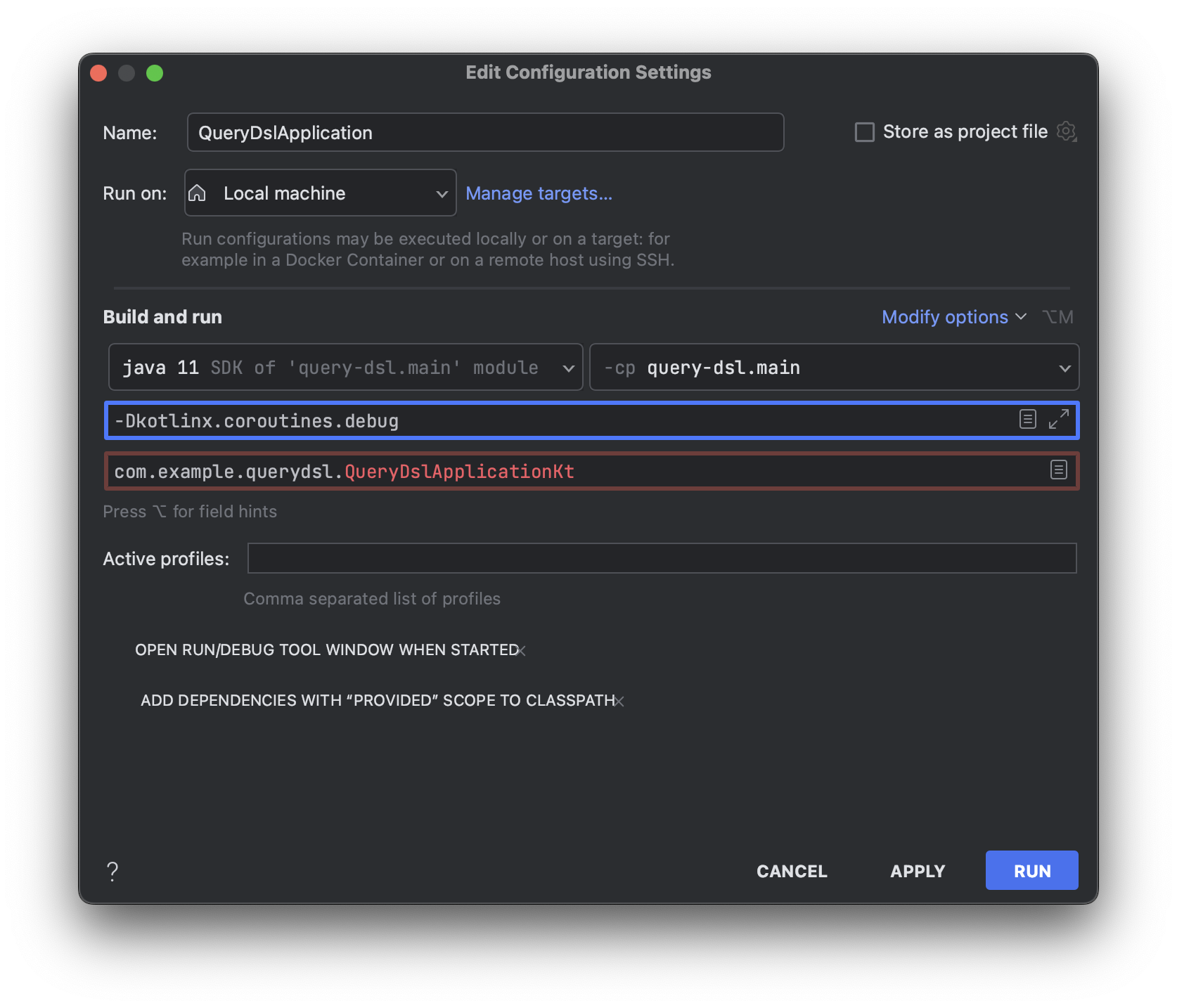Close the dialog with red window button
Screen dimensions: 1177x1008
(98, 73)
